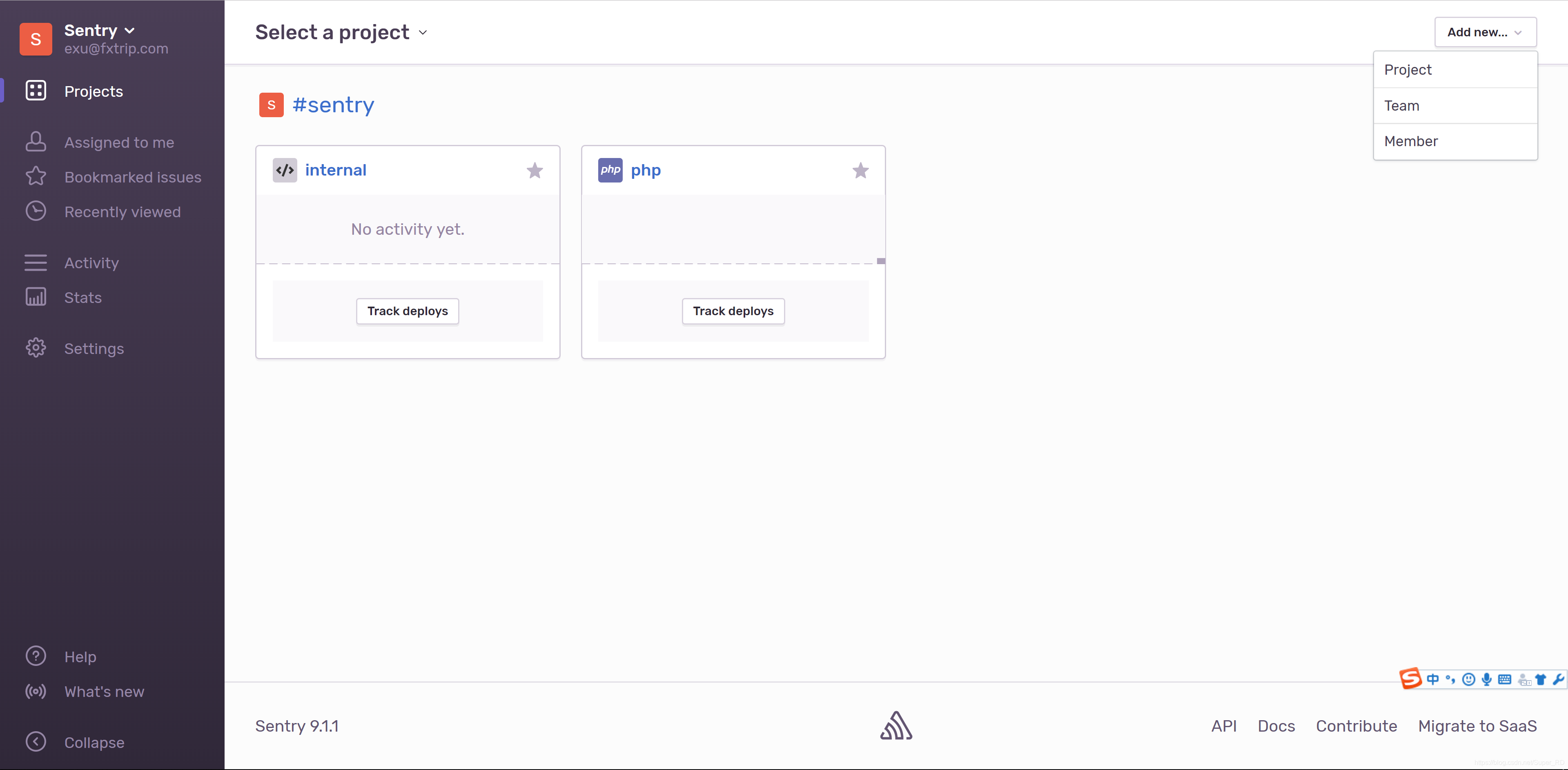Click the php activity chart bar
Screen dimensions: 1568x770
[881, 261]
